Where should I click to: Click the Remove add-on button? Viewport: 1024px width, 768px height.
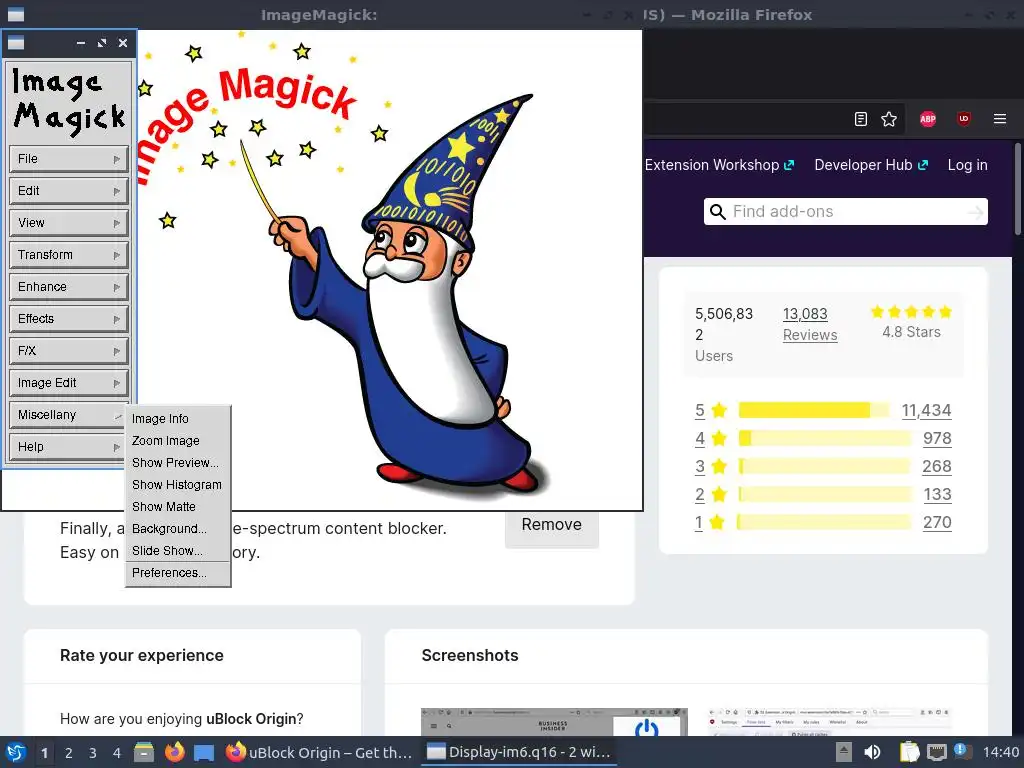pyautogui.click(x=551, y=527)
